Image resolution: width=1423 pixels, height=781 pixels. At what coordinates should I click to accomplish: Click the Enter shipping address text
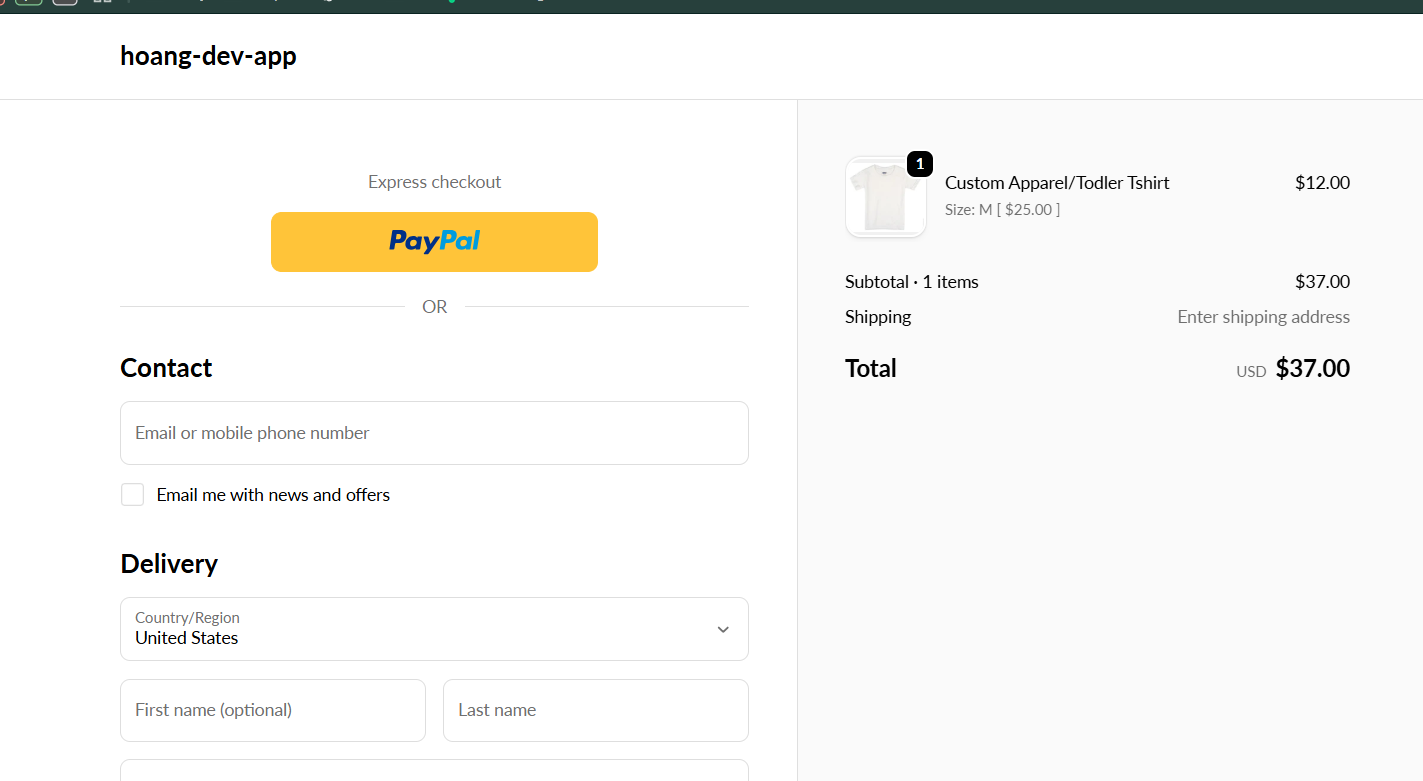tap(1263, 317)
